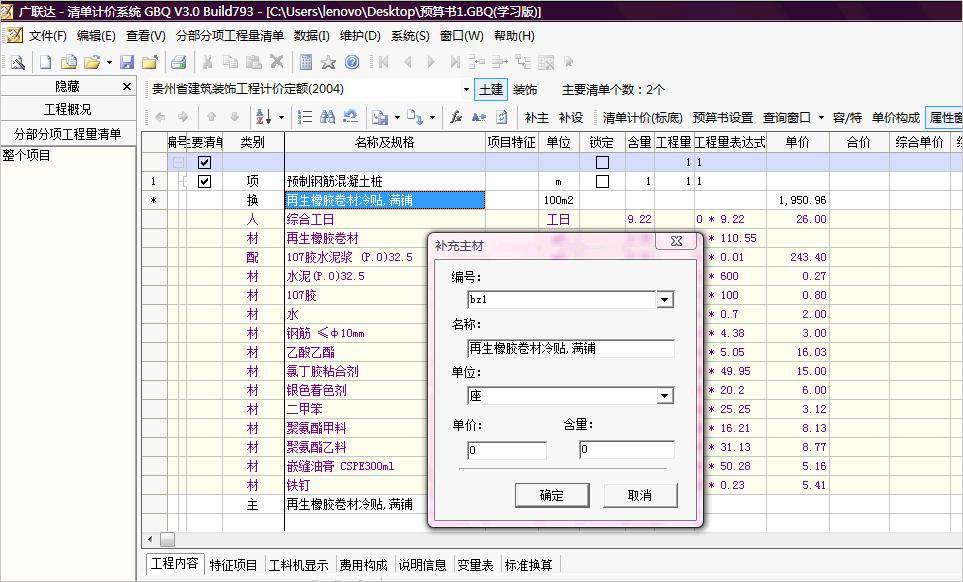Open the 查询窗口 dropdown arrow
Viewport: 963px width, 582px height.
click(821, 117)
